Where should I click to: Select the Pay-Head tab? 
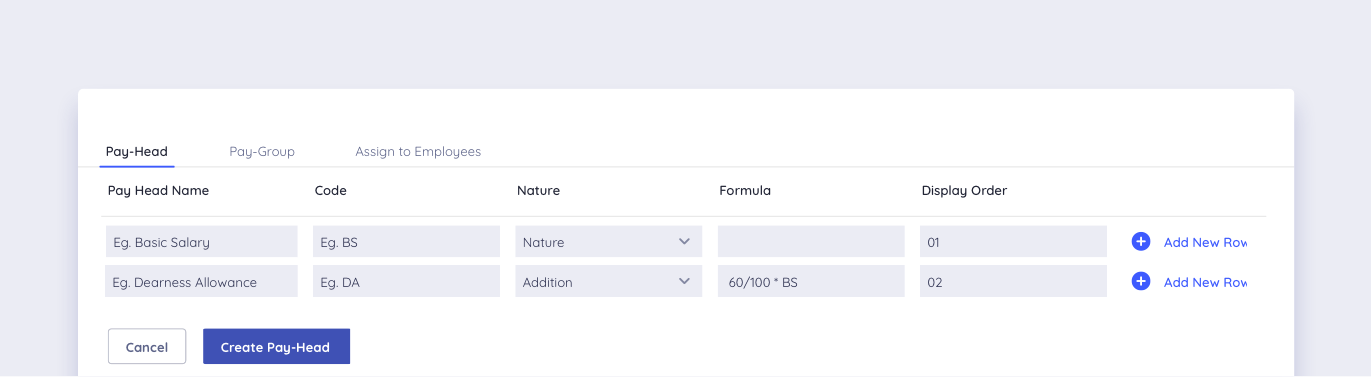click(137, 152)
